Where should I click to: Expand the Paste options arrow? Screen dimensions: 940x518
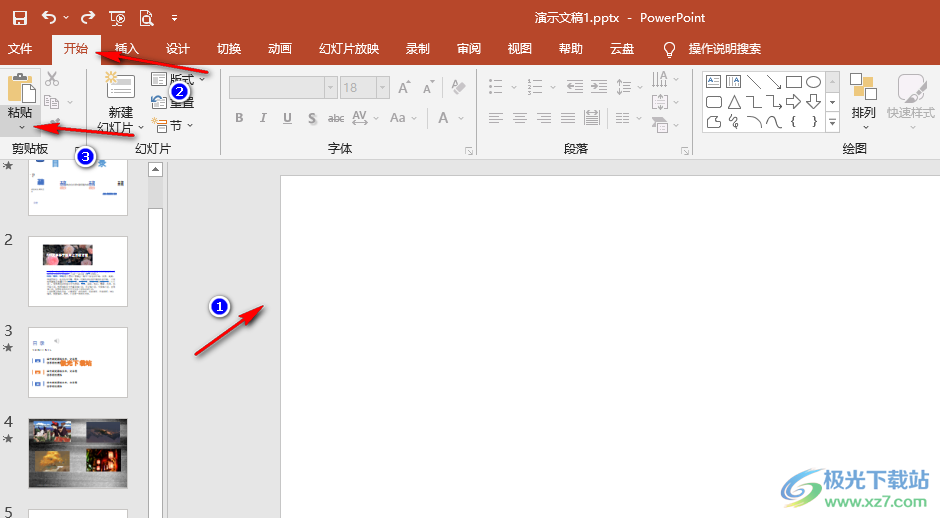click(x=21, y=128)
